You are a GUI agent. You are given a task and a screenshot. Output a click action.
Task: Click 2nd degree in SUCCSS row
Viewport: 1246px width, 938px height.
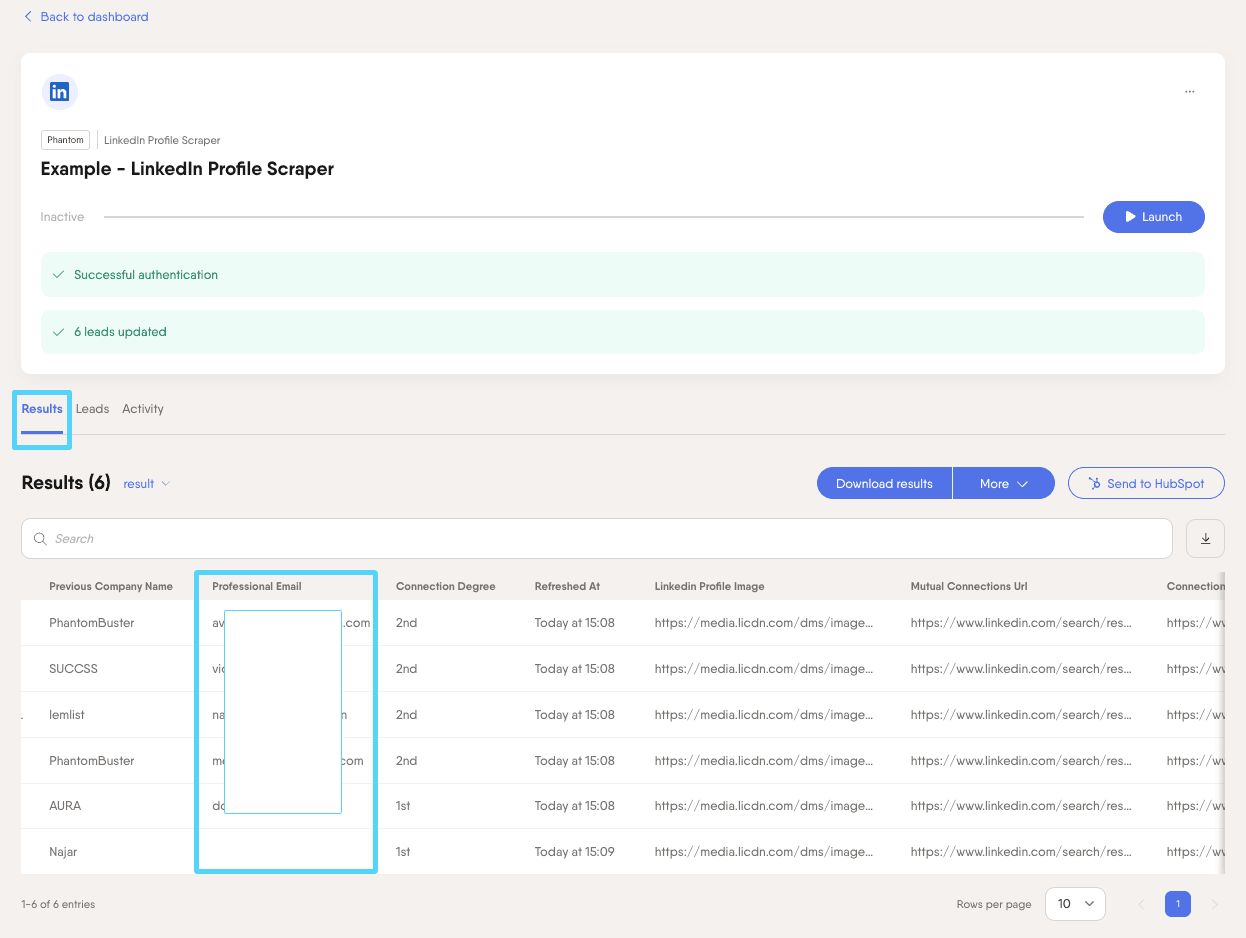click(406, 669)
